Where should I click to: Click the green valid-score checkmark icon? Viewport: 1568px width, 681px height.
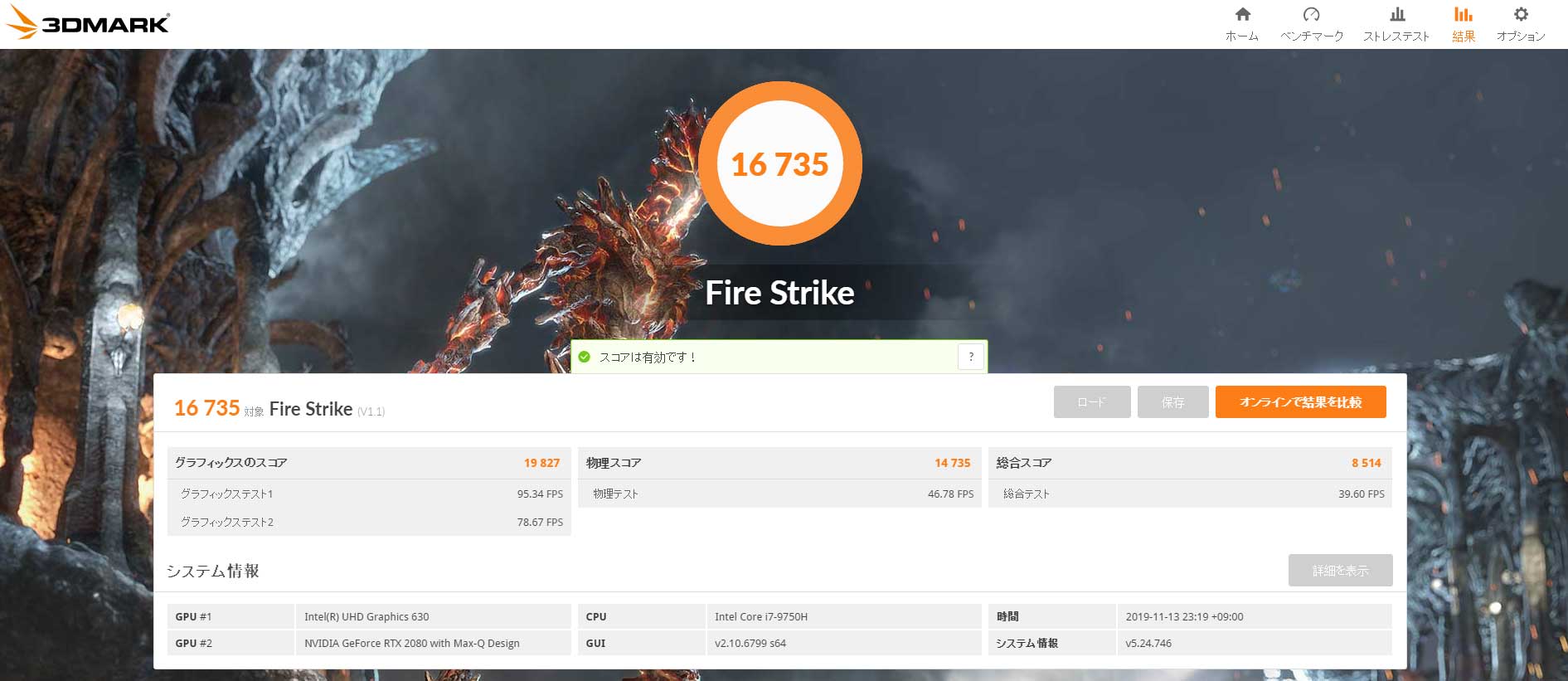pyautogui.click(x=584, y=357)
